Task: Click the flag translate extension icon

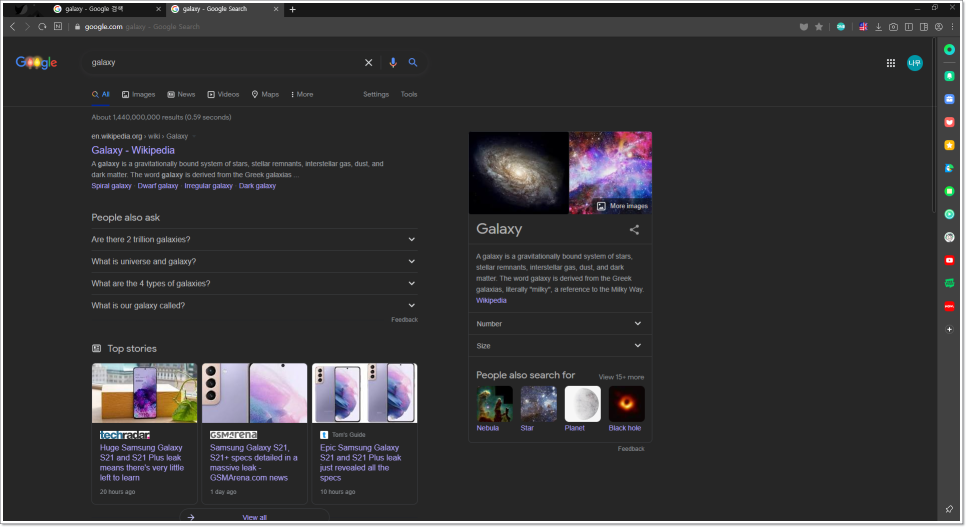Action: [x=863, y=27]
